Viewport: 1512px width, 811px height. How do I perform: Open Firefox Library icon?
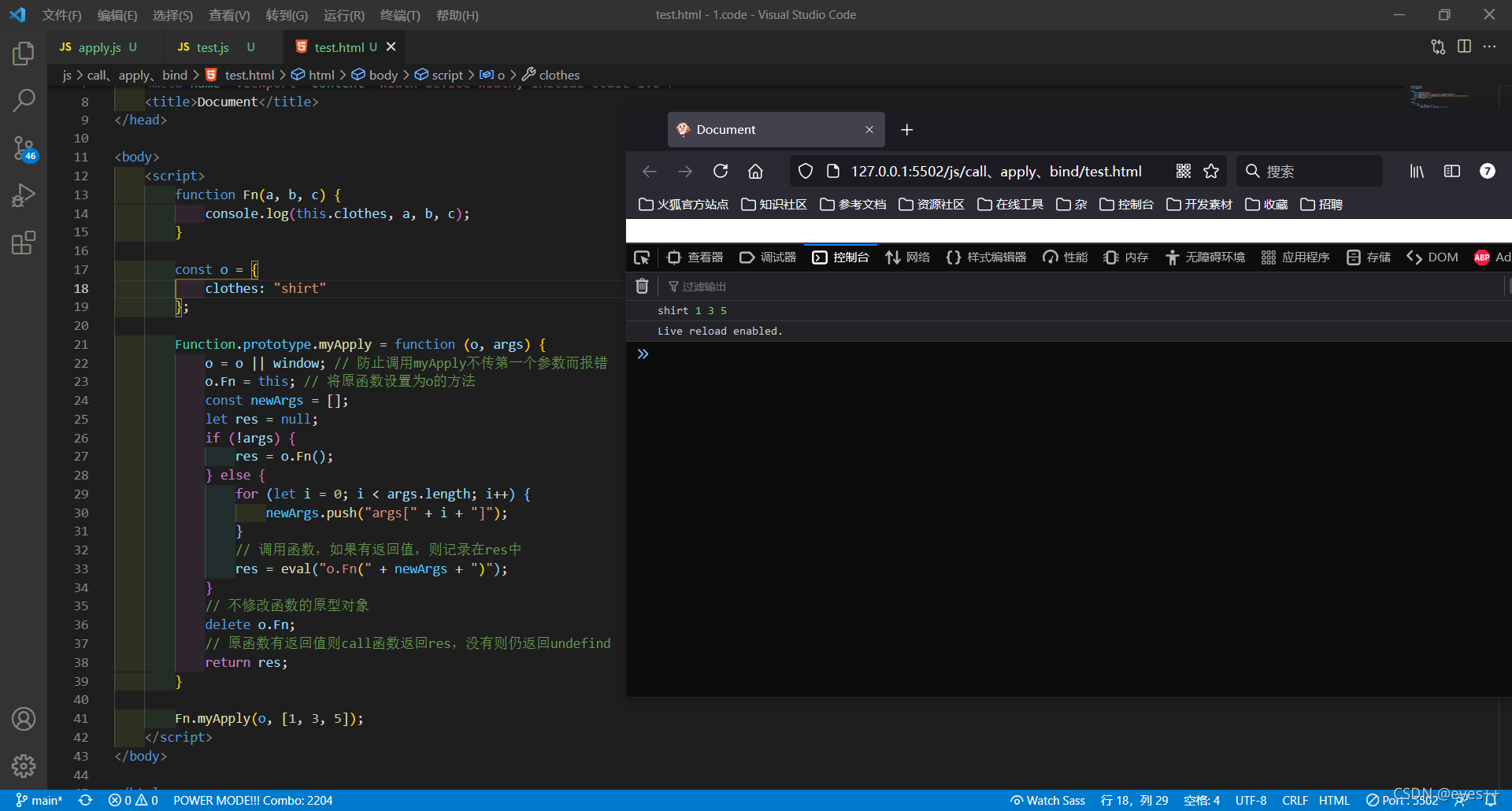tap(1417, 171)
